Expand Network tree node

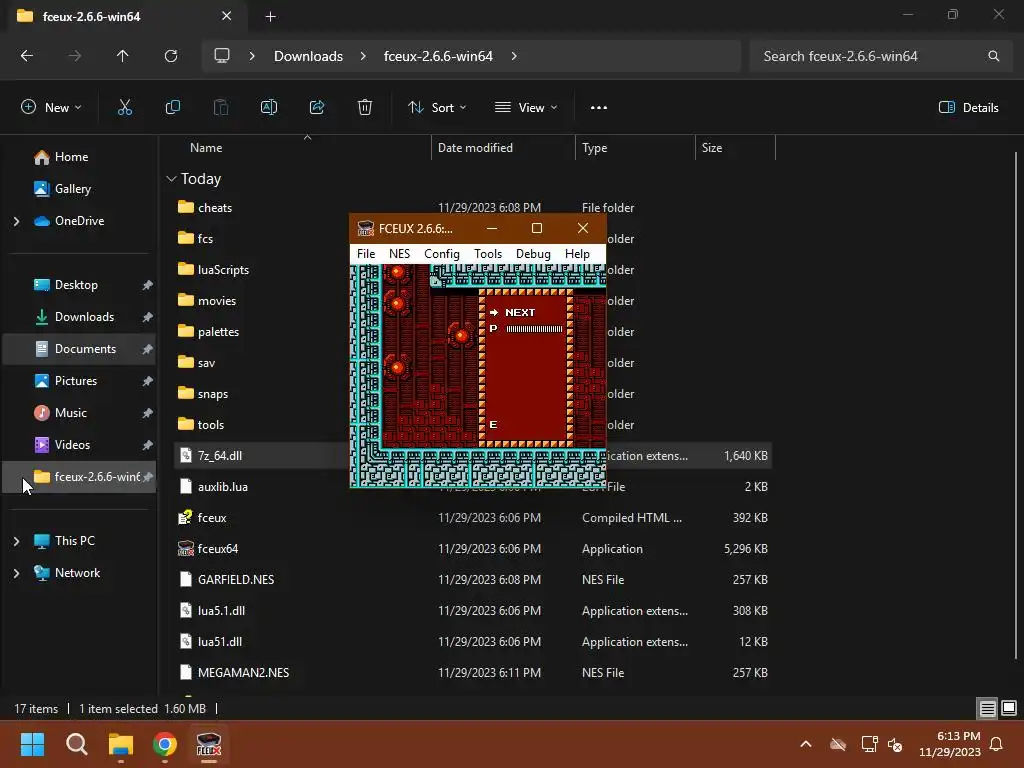pyautogui.click(x=16, y=573)
